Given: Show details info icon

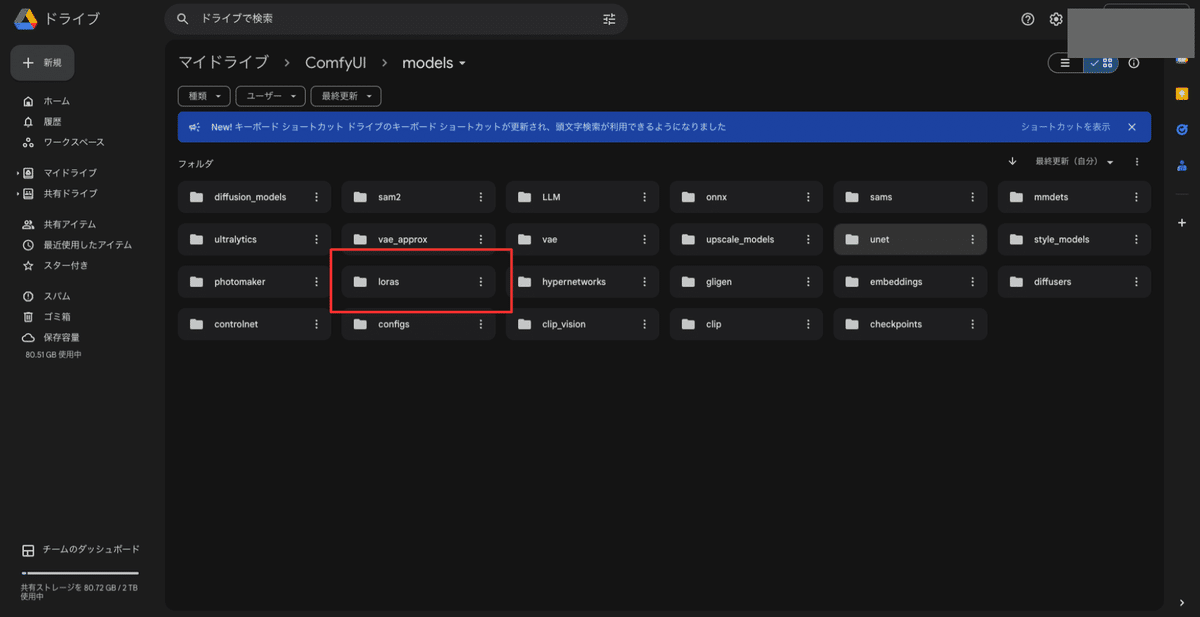Looking at the screenshot, I should point(1134,63).
